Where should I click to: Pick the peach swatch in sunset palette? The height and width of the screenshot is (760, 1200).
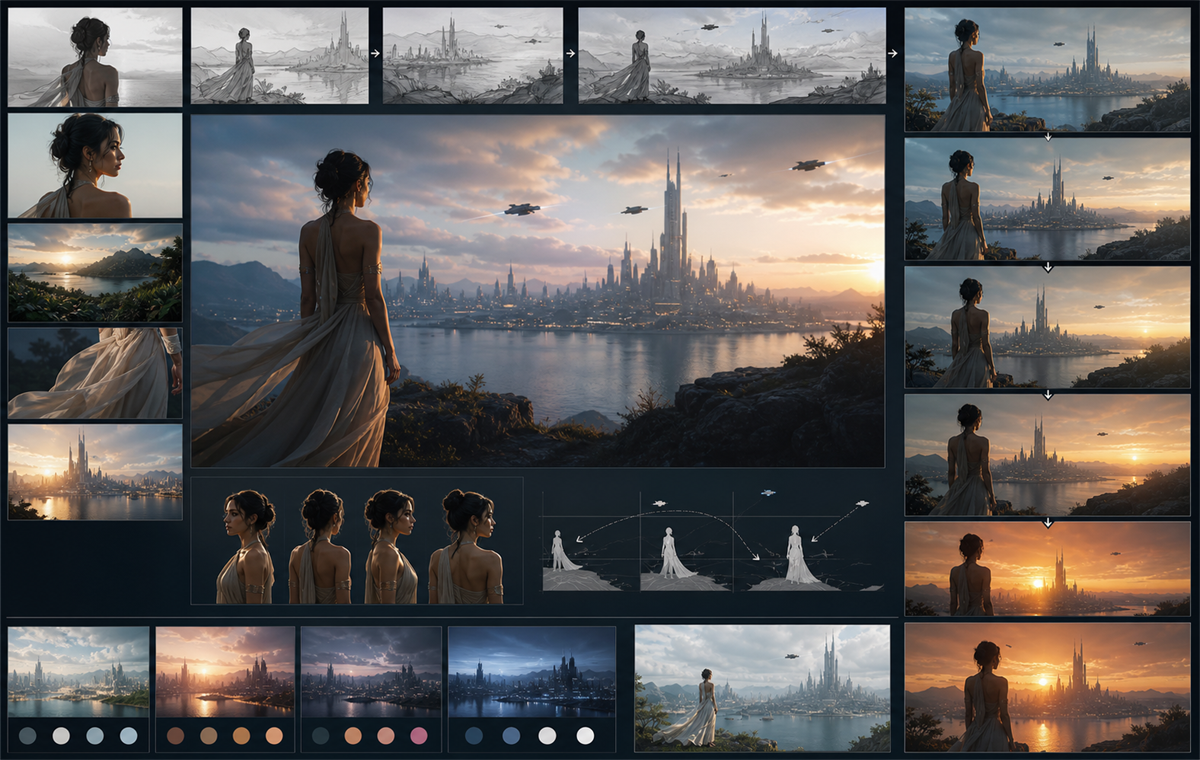[x=274, y=735]
